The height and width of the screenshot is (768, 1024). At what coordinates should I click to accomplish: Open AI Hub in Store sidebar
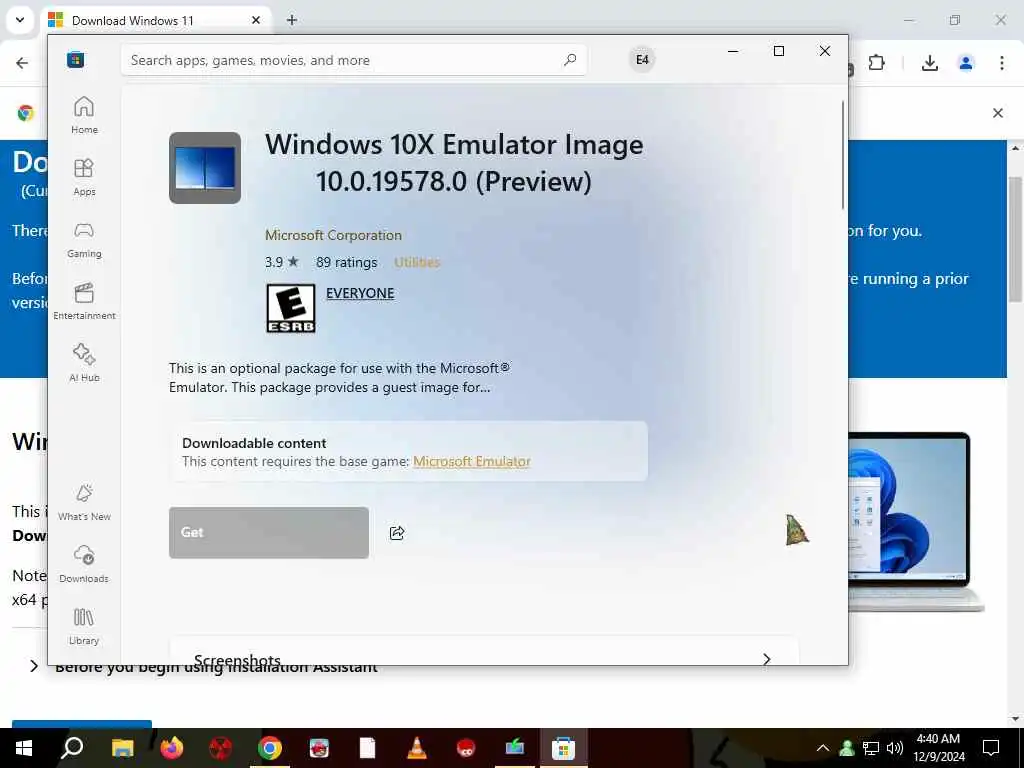coord(84,363)
